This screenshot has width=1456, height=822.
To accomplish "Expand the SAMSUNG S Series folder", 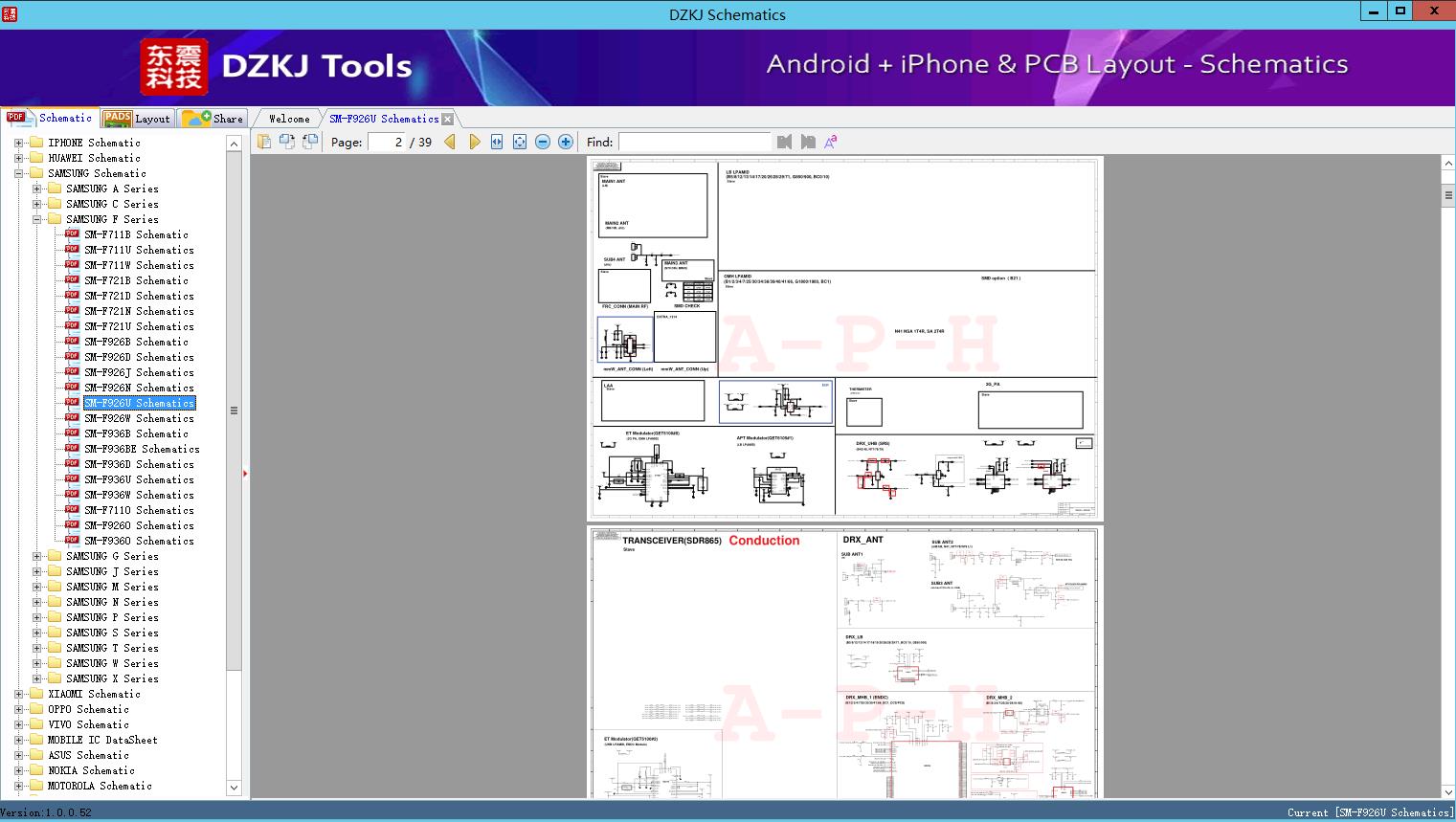I will [36, 633].
